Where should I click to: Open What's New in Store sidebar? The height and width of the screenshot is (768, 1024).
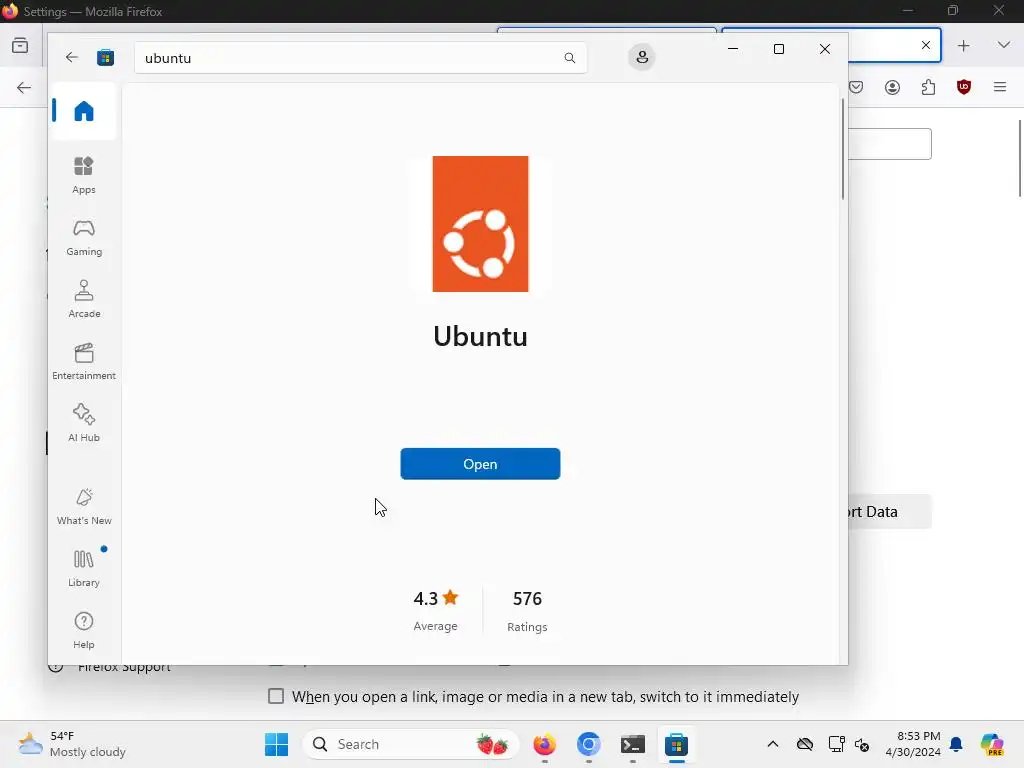click(x=84, y=506)
